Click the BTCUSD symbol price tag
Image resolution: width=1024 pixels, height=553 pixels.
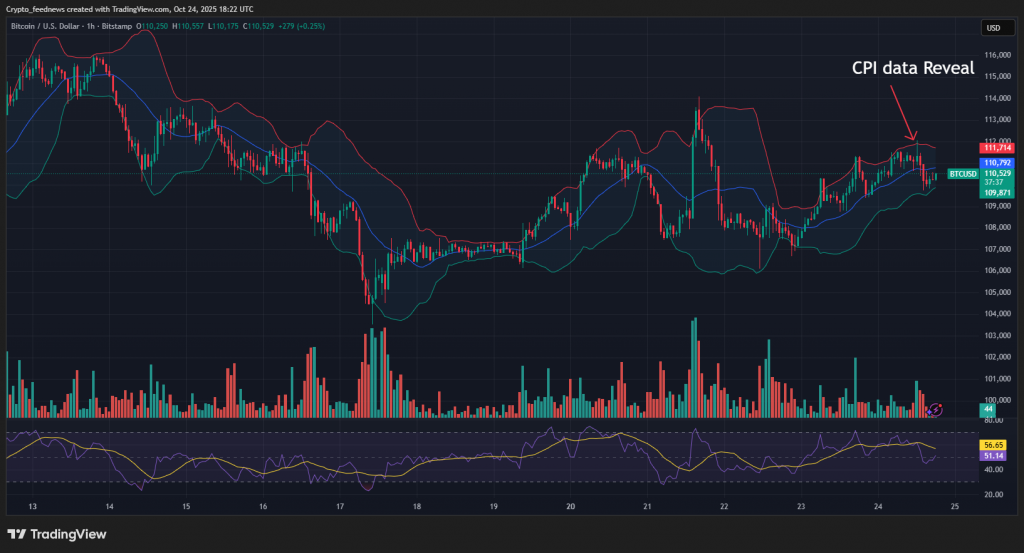pos(962,173)
